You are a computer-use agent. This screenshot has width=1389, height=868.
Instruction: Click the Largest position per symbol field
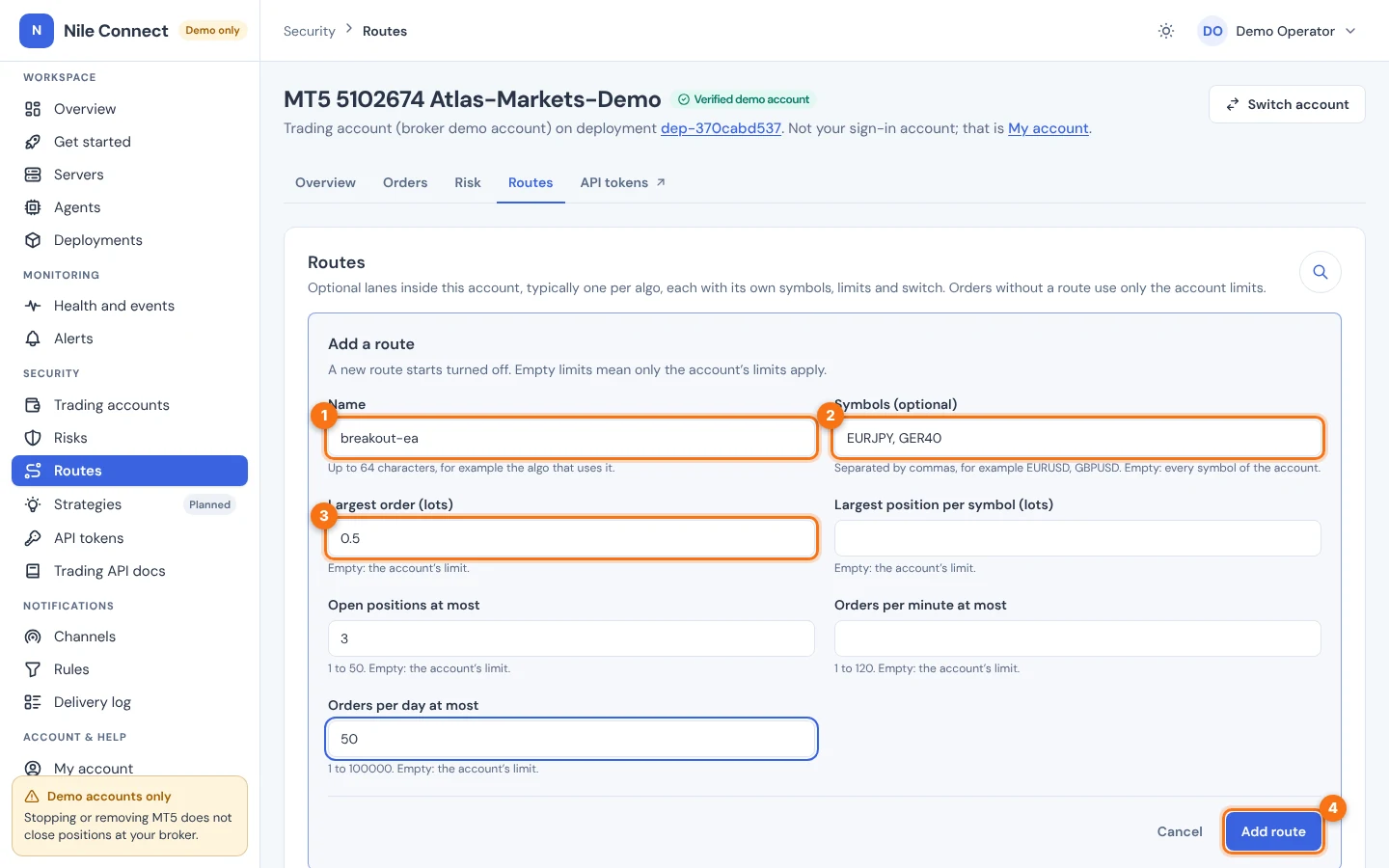1077,538
